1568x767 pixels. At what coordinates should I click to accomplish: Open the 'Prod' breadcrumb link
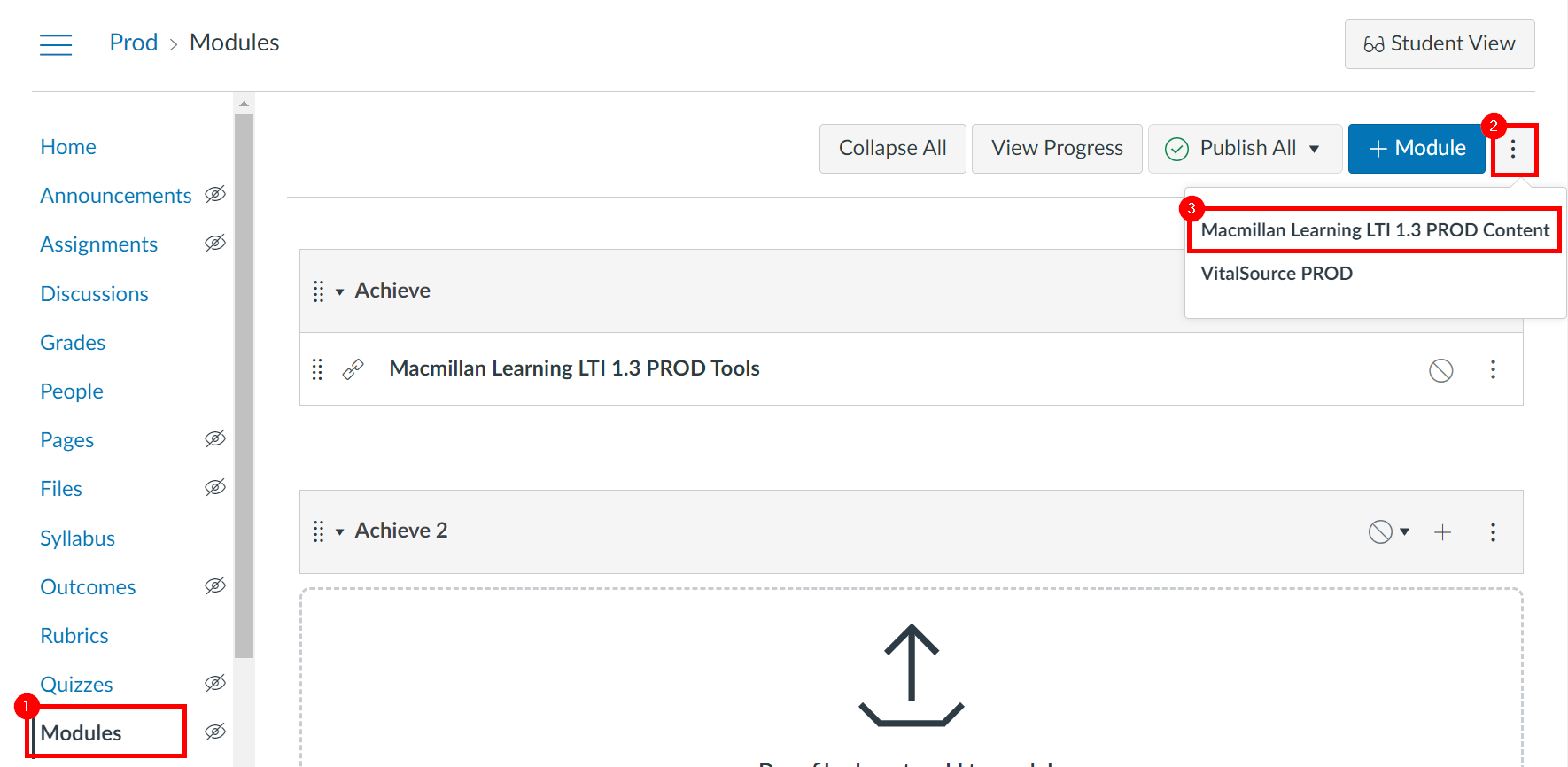(x=134, y=42)
